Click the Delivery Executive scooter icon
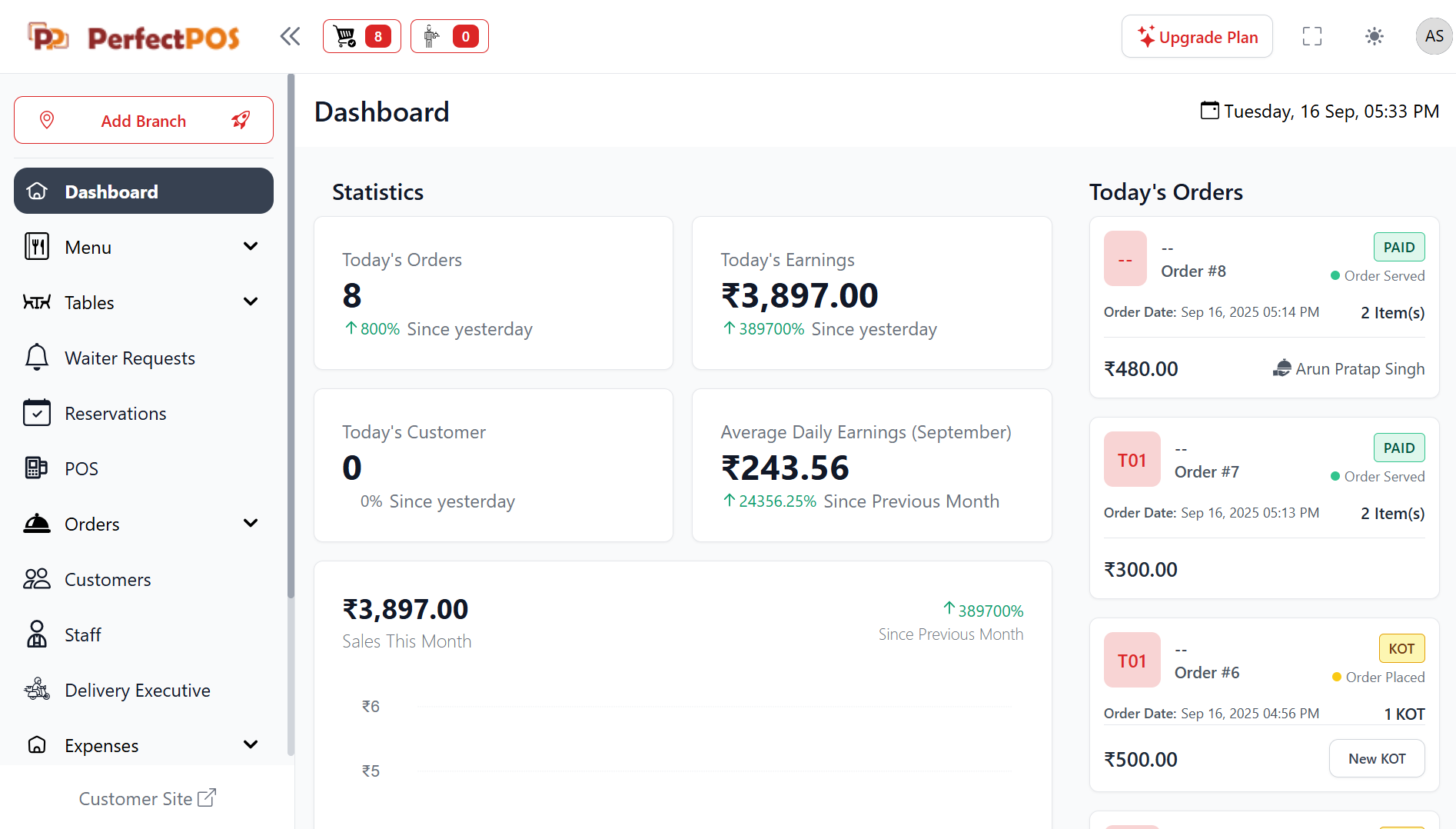Screen dimensions: 1456x829 tap(36, 690)
